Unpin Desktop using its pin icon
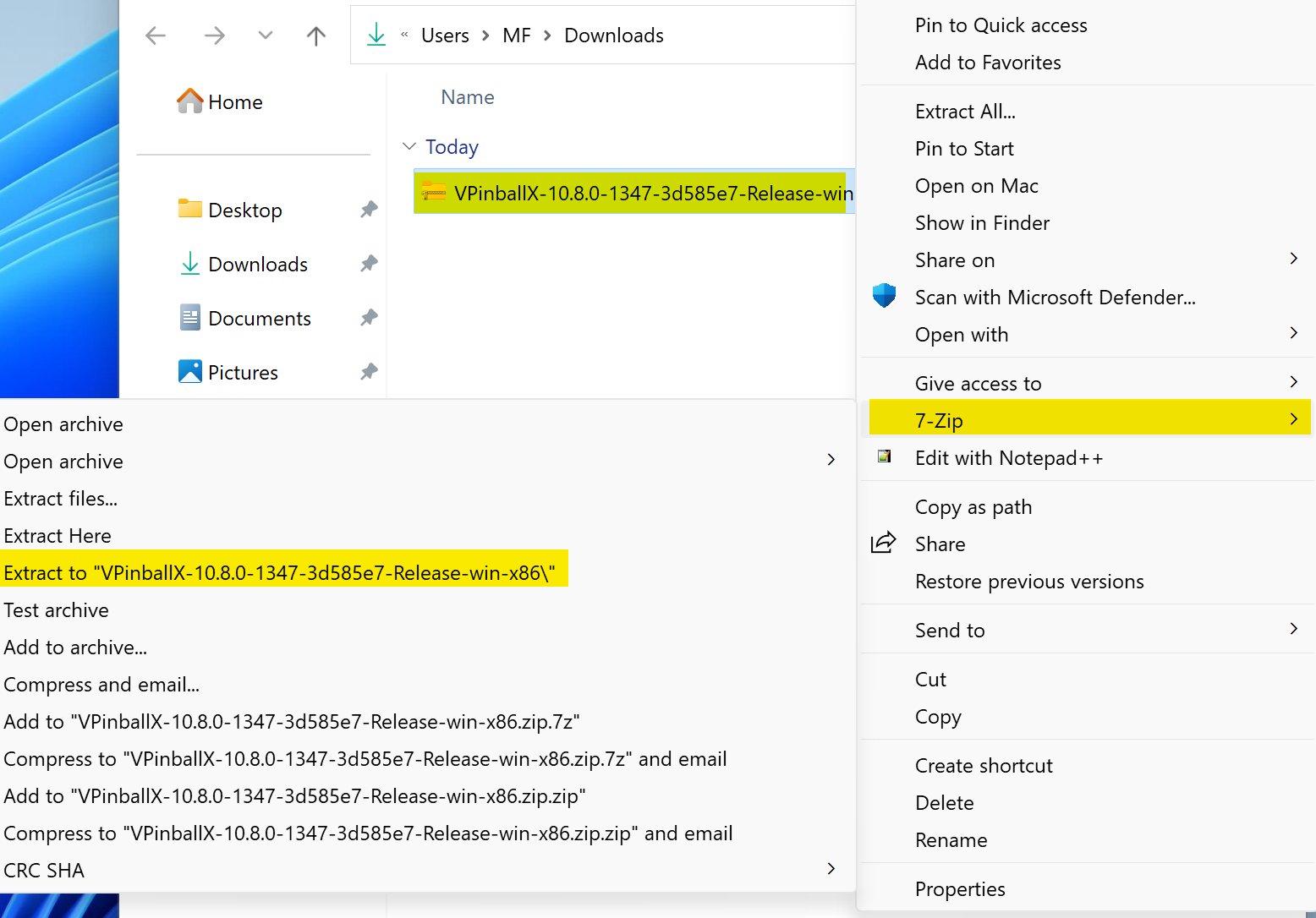The height and width of the screenshot is (918, 1316). [369, 210]
